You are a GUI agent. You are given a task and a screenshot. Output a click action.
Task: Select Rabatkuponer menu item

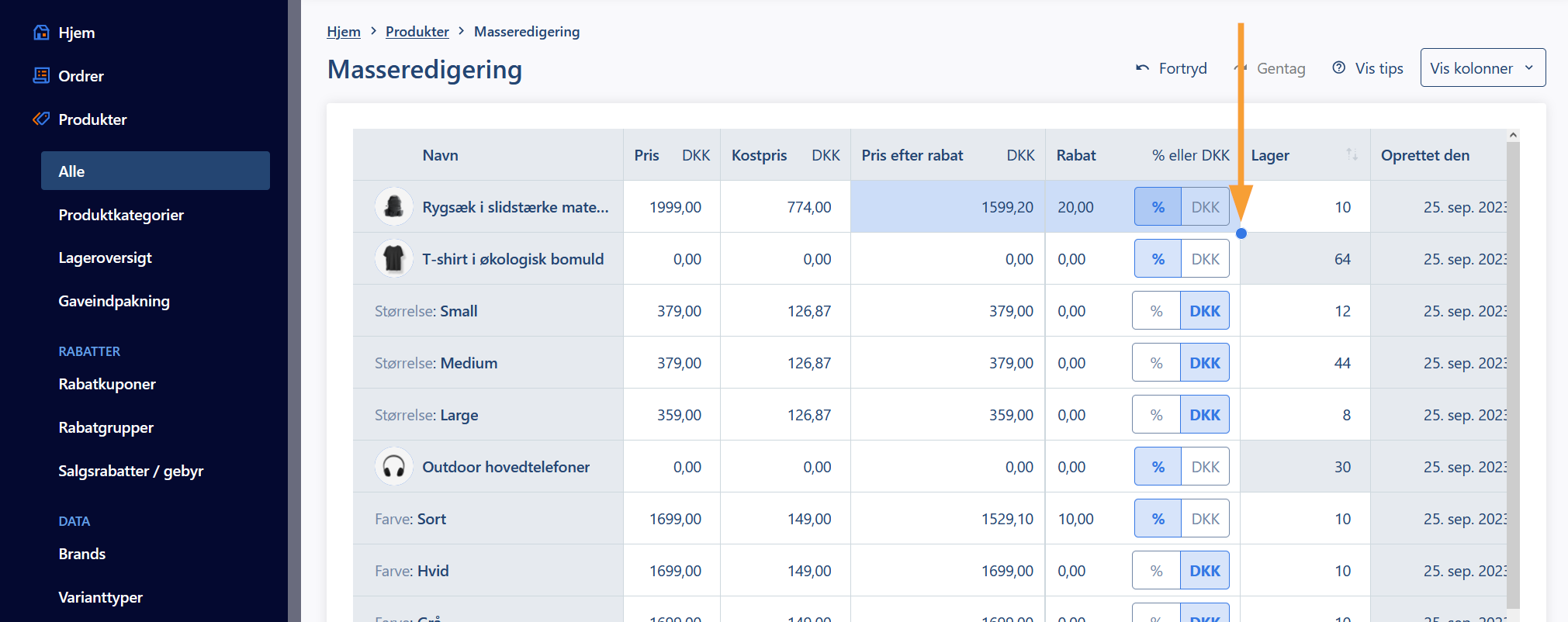point(107,384)
